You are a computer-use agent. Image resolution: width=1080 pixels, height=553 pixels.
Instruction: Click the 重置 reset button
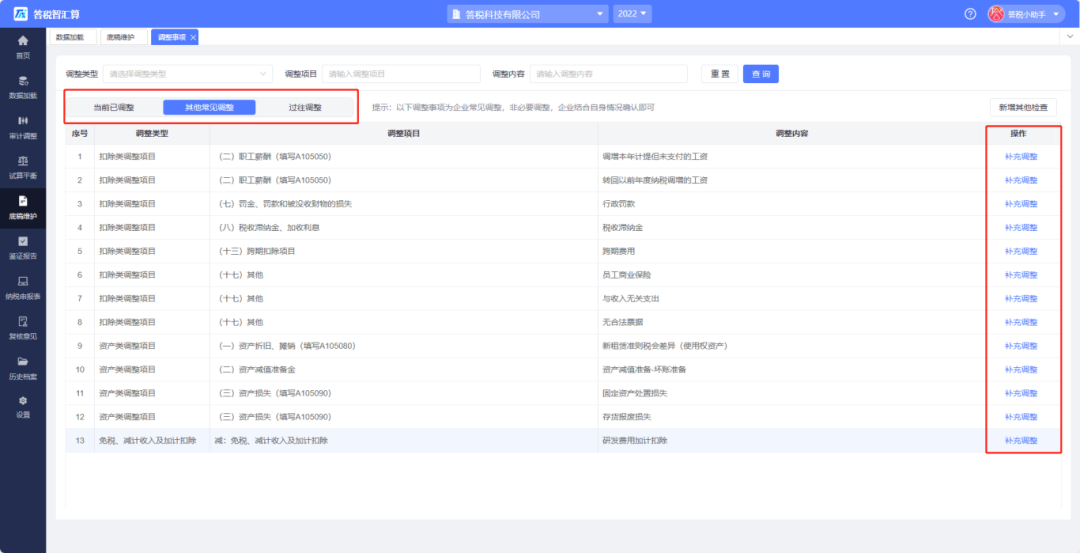coord(720,74)
